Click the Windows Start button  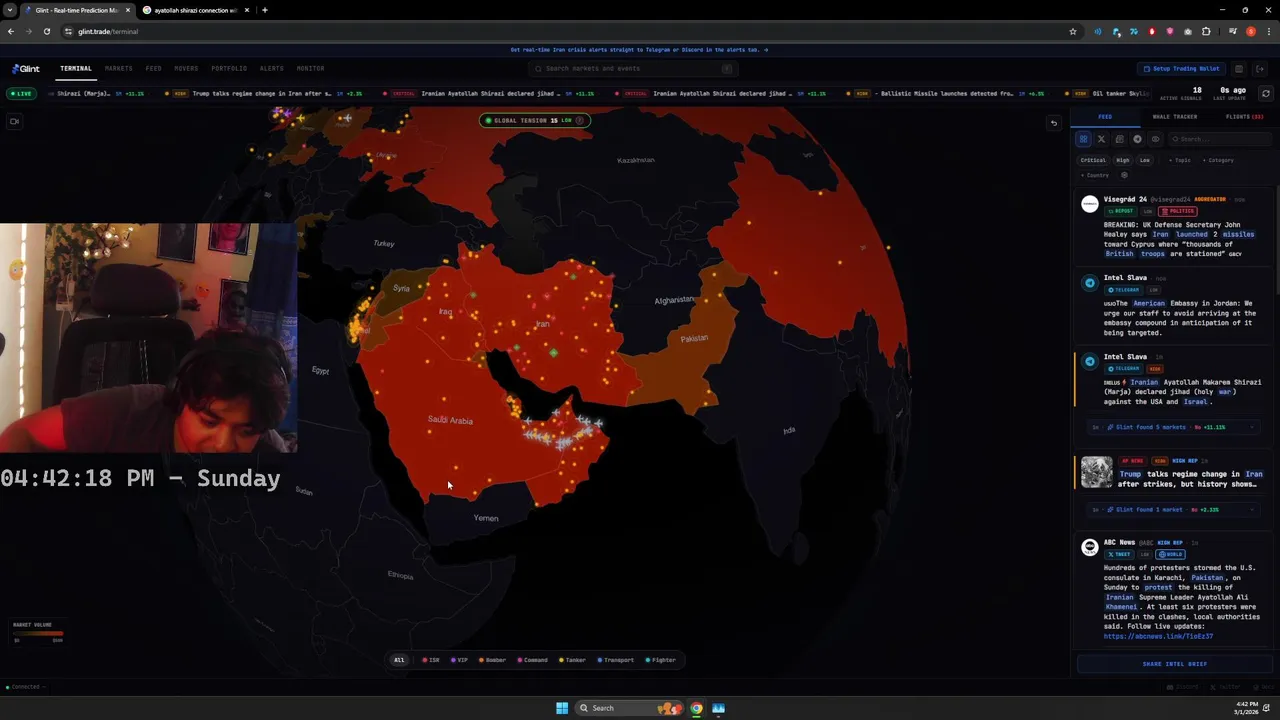click(562, 708)
